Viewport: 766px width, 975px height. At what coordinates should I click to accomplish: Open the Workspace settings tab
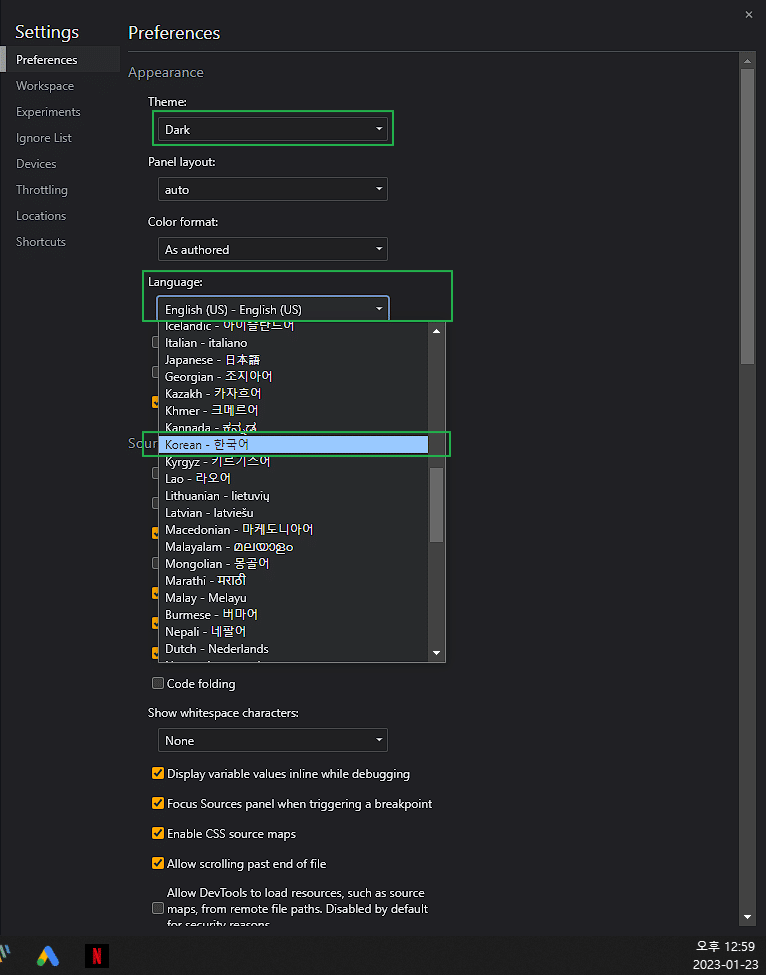(x=60, y=86)
